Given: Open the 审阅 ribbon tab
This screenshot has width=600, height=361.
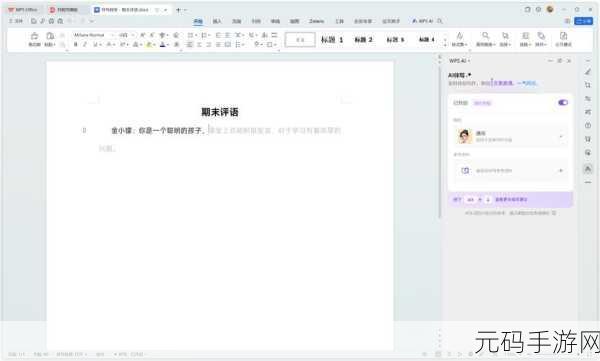Looking at the screenshot, I should click(275, 21).
